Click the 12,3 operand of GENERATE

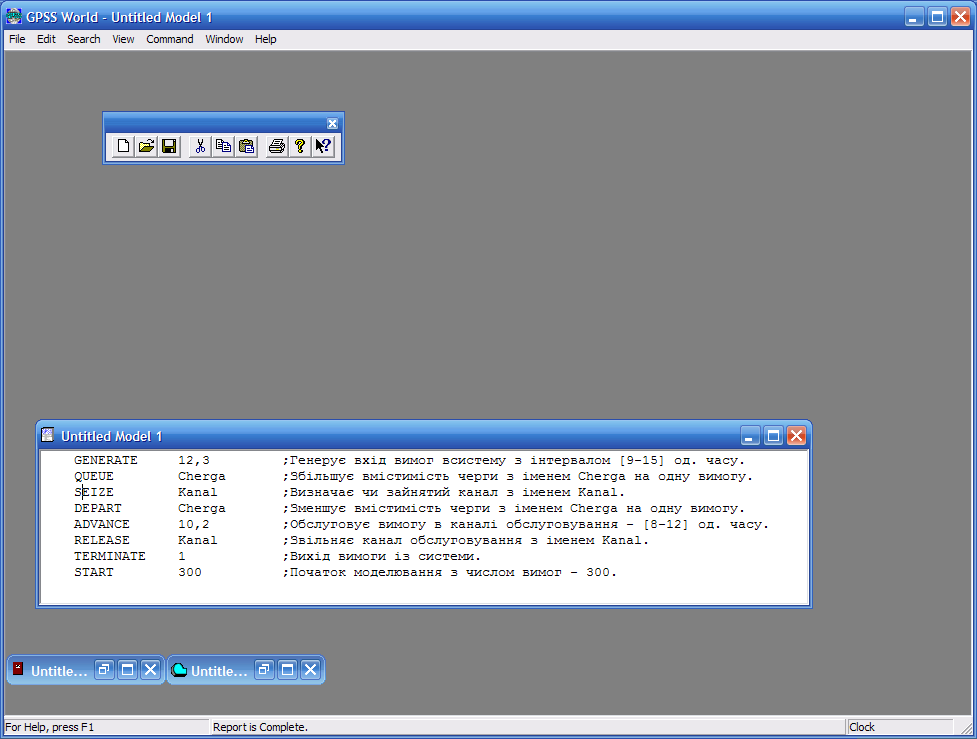194,460
